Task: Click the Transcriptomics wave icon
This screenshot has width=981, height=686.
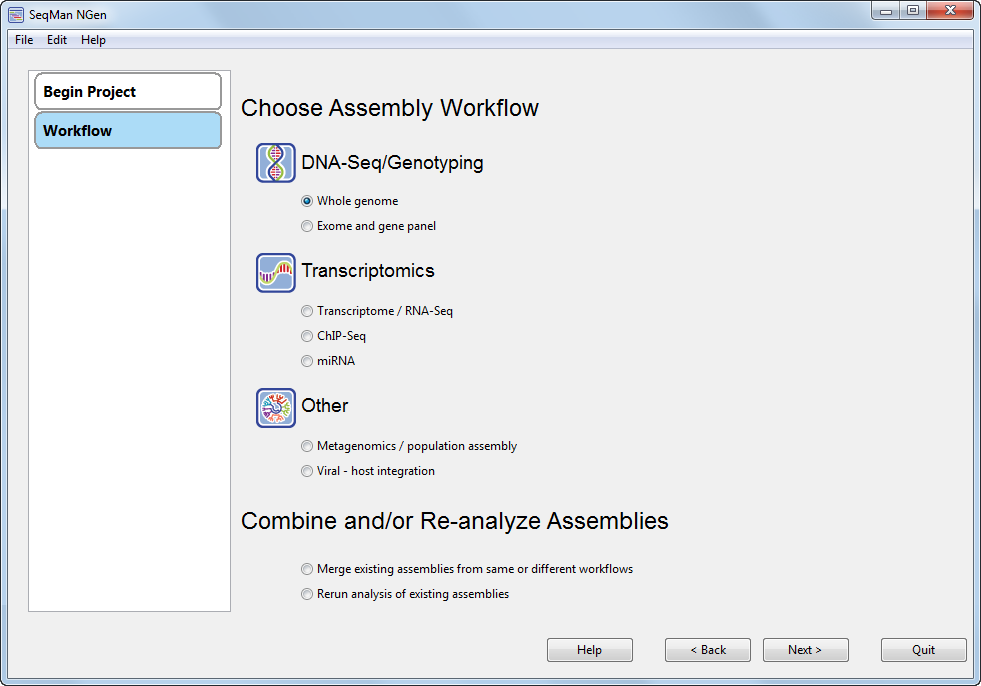Action: [x=275, y=273]
